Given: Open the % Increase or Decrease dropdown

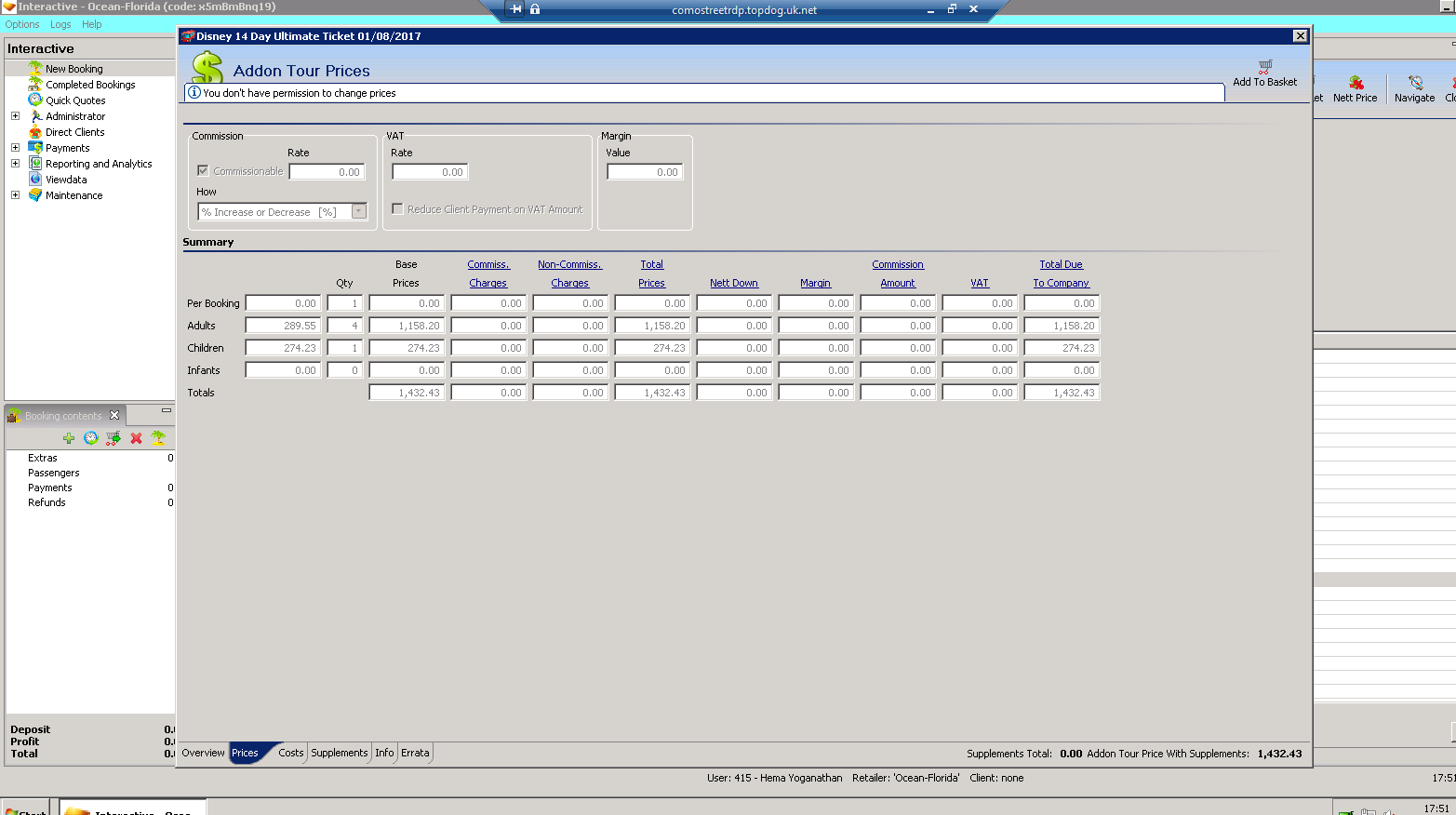Looking at the screenshot, I should click(359, 211).
